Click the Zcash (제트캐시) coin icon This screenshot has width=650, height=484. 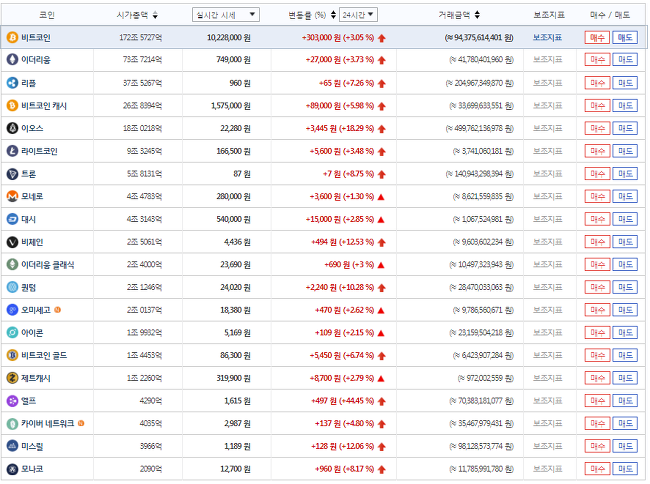pyautogui.click(x=12, y=378)
